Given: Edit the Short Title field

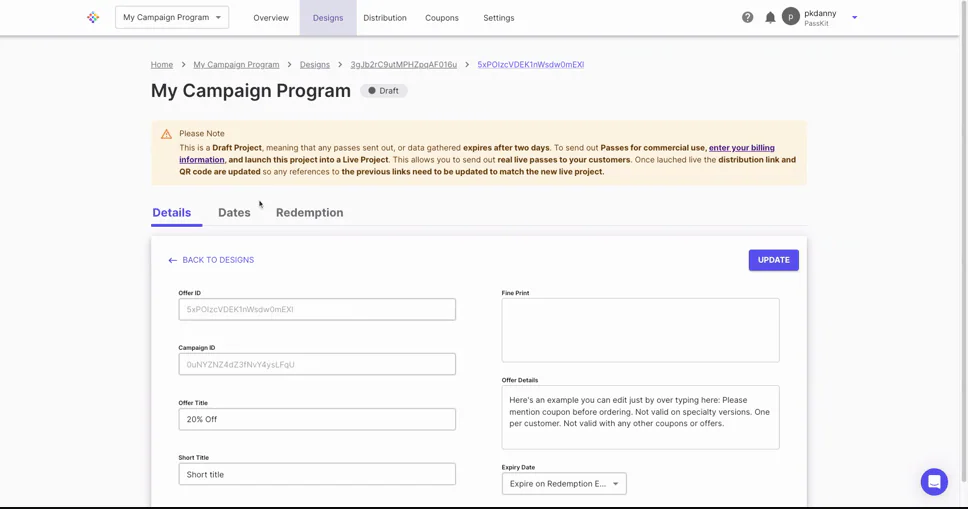Looking at the screenshot, I should click(x=317, y=474).
